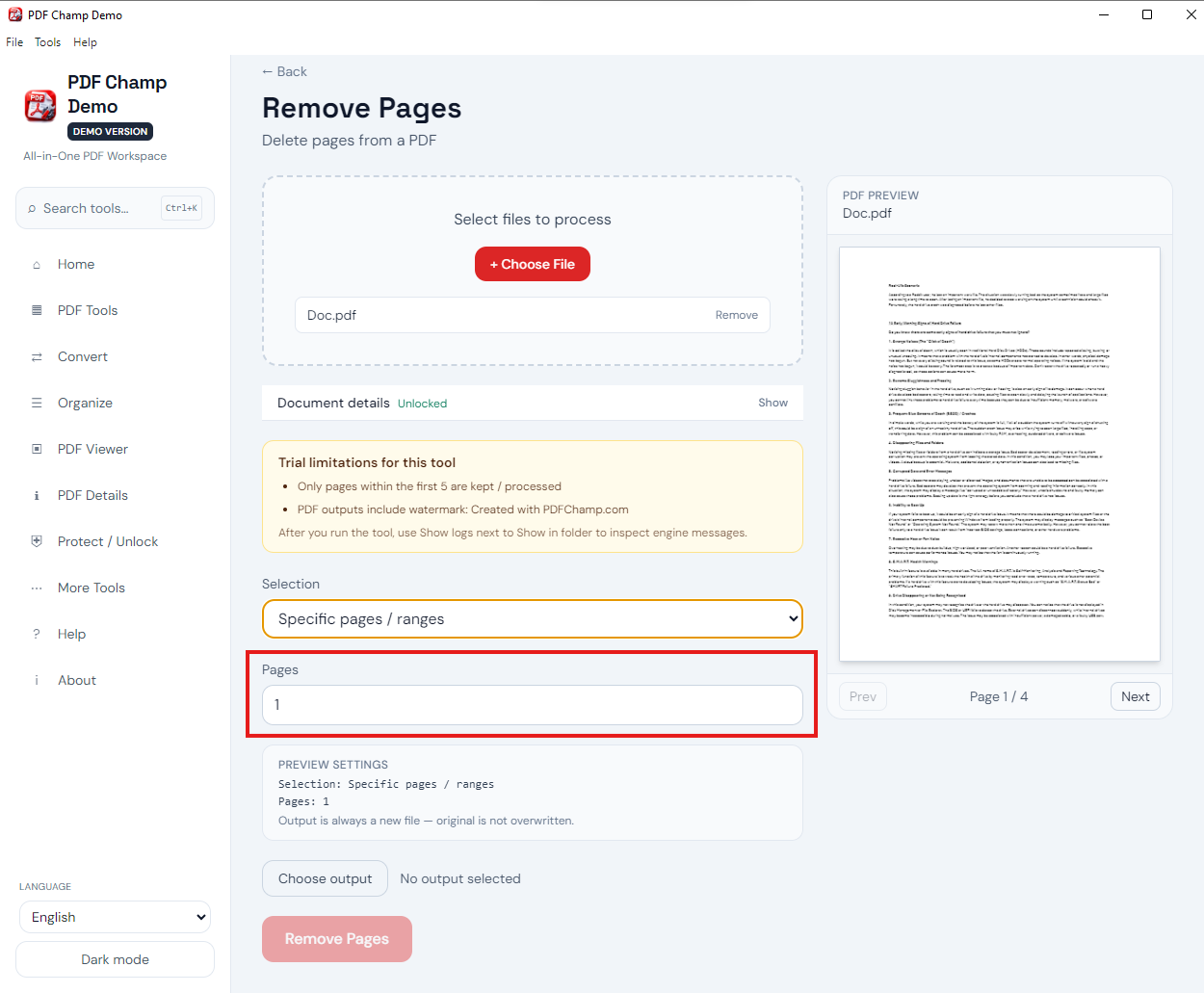Click the Home icon in sidebar
This screenshot has width=1204, height=993.
click(37, 265)
